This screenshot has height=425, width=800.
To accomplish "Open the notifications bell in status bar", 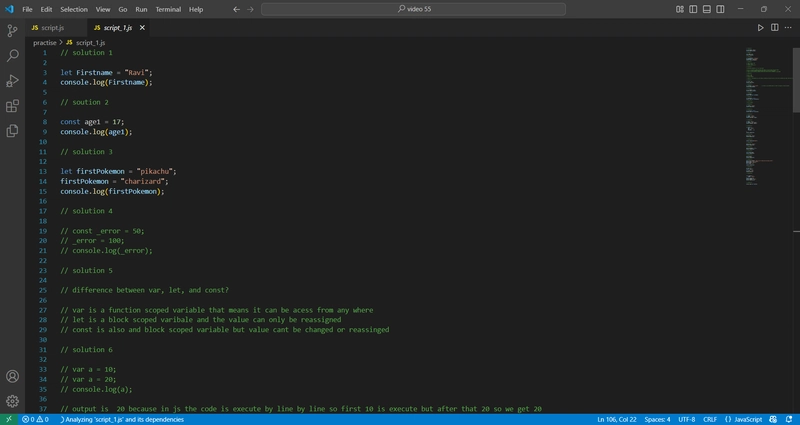I will (x=789, y=419).
